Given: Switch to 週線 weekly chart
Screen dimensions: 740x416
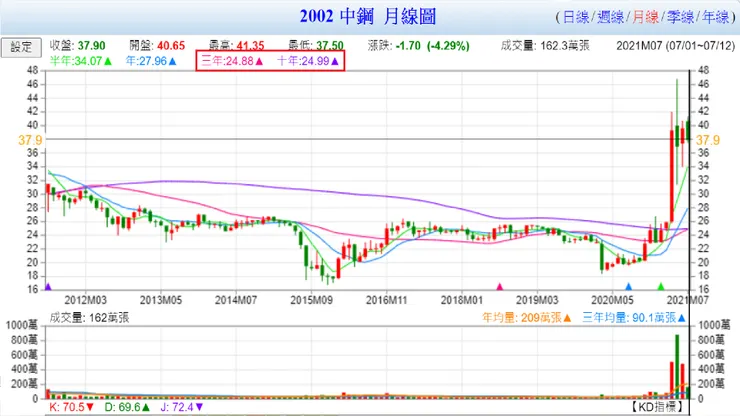Looking at the screenshot, I should click(x=611, y=17).
